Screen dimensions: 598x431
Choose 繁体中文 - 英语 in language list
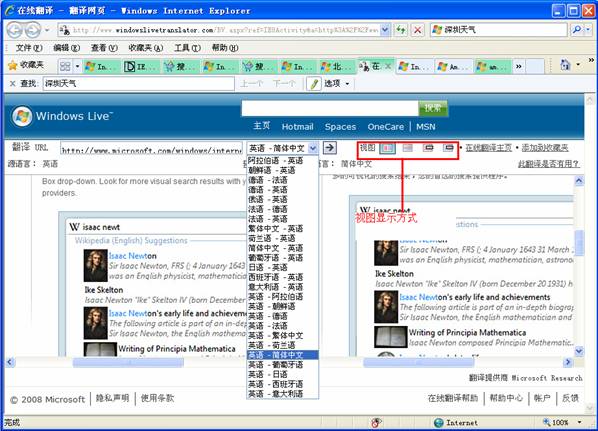point(282,228)
